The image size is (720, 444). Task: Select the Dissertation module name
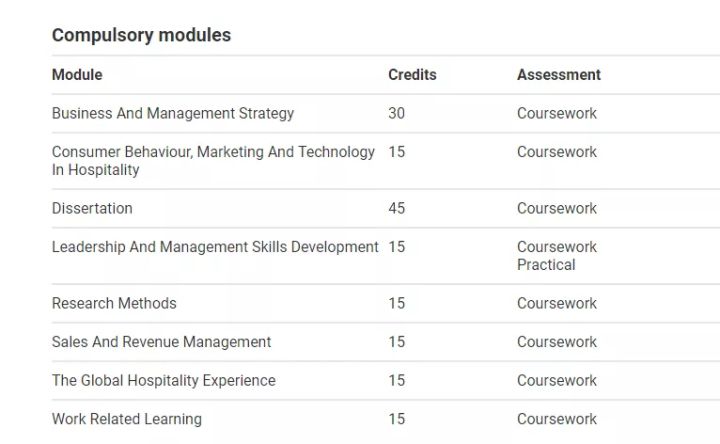pos(92,209)
